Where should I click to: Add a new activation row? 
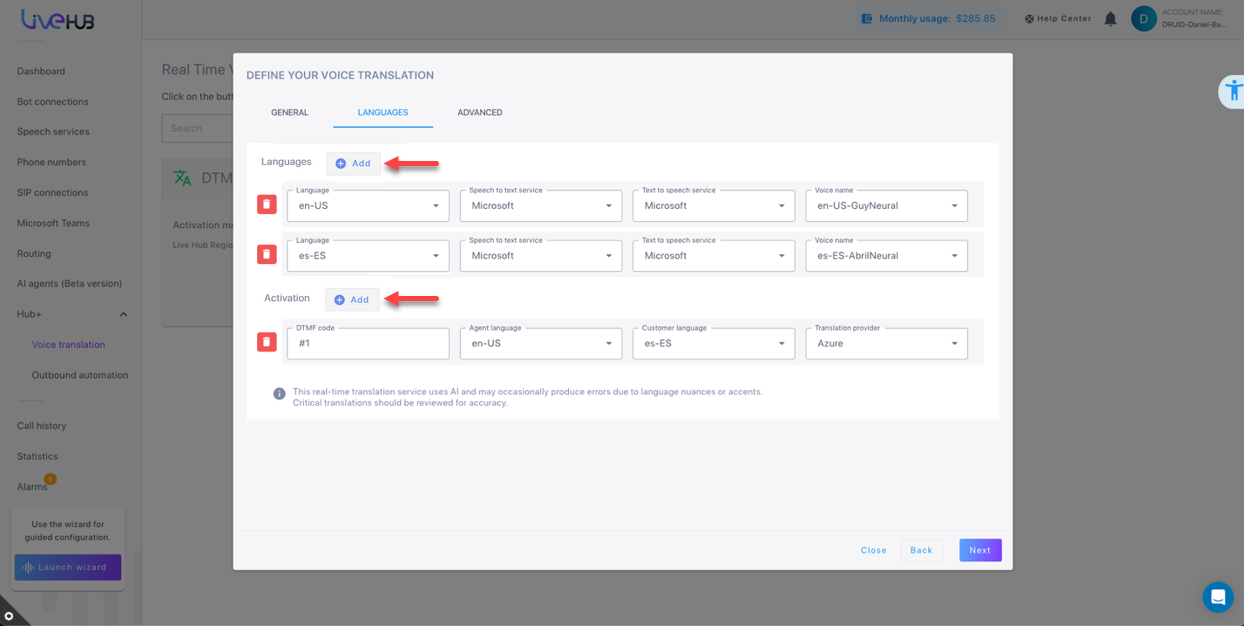[352, 300]
